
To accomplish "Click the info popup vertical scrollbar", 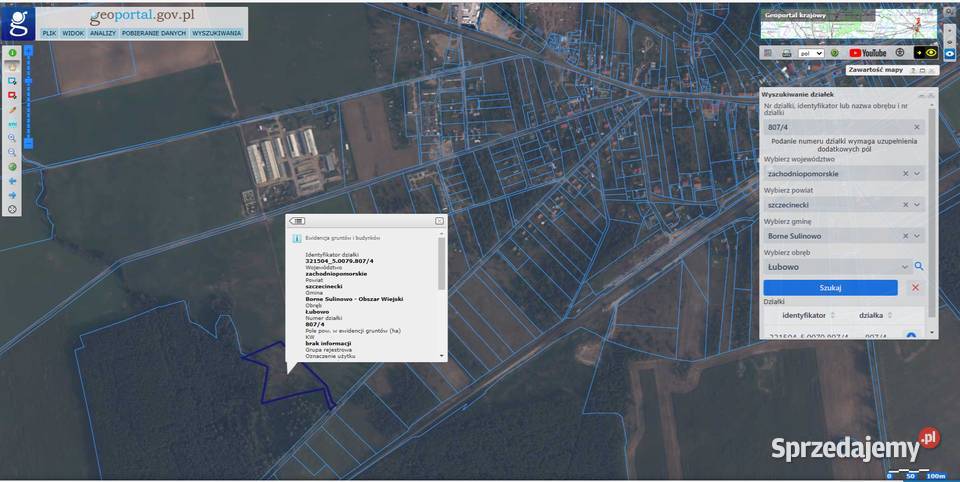I will (441, 265).
